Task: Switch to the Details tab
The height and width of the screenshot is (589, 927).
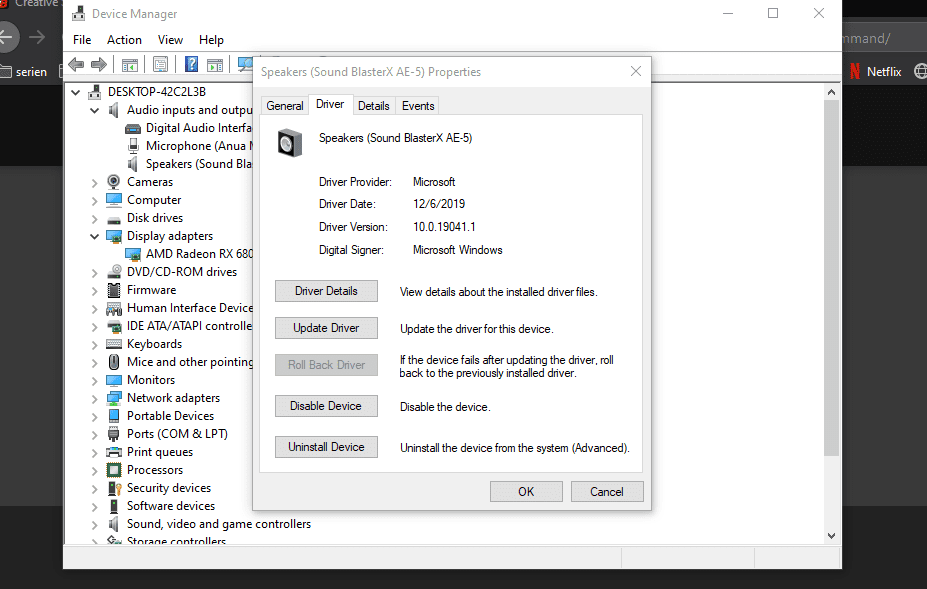Action: [x=374, y=106]
